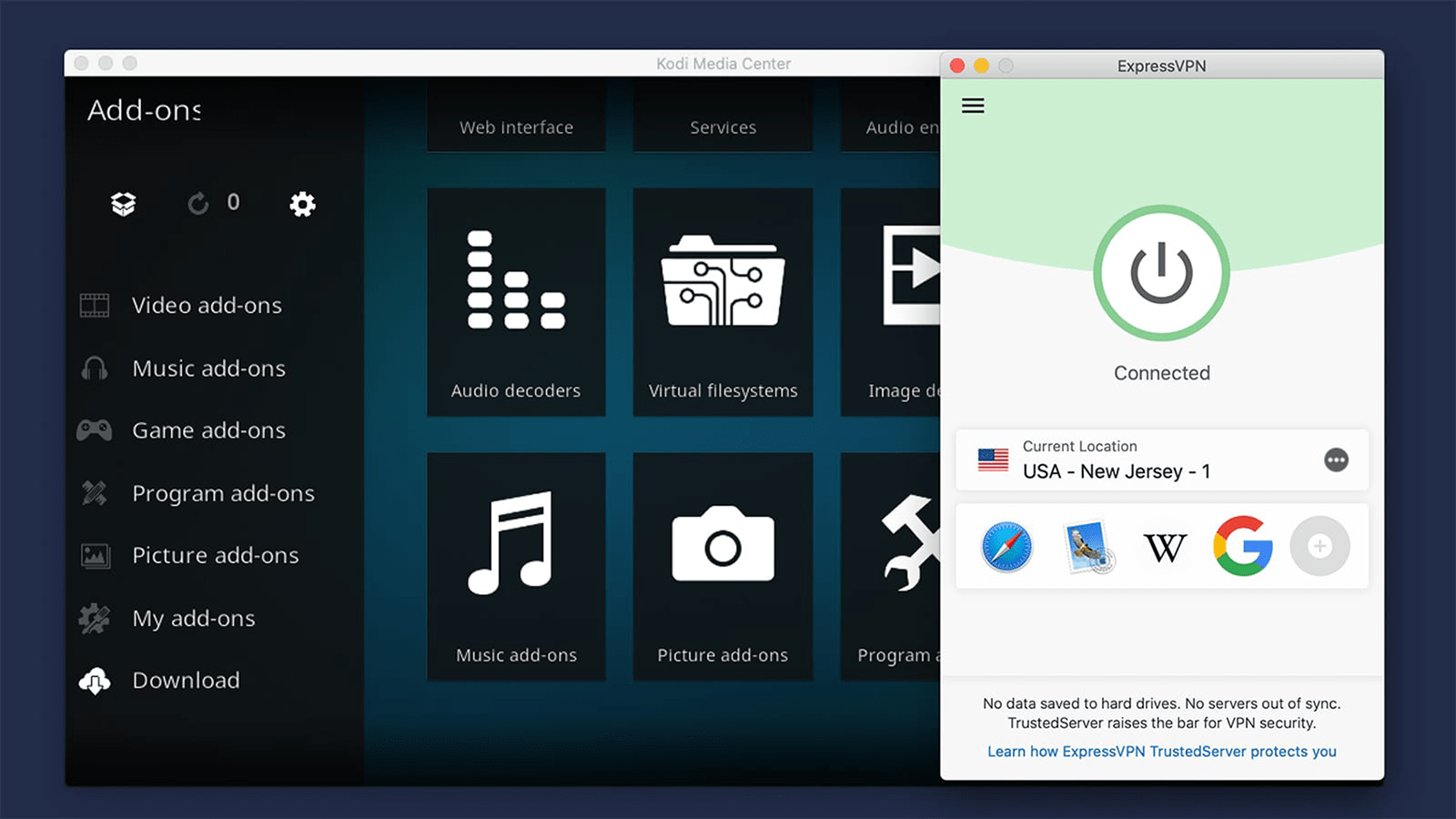The image size is (1456, 819).
Task: Click the gamepad icon beside Game add-ons
Action: 95,430
